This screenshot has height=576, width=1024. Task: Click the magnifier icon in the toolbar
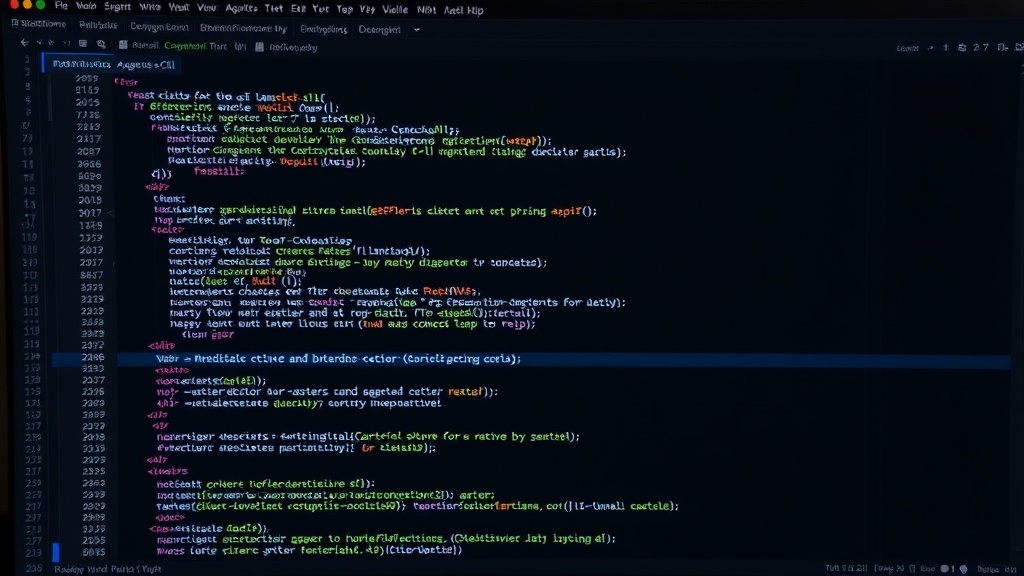click(x=101, y=44)
